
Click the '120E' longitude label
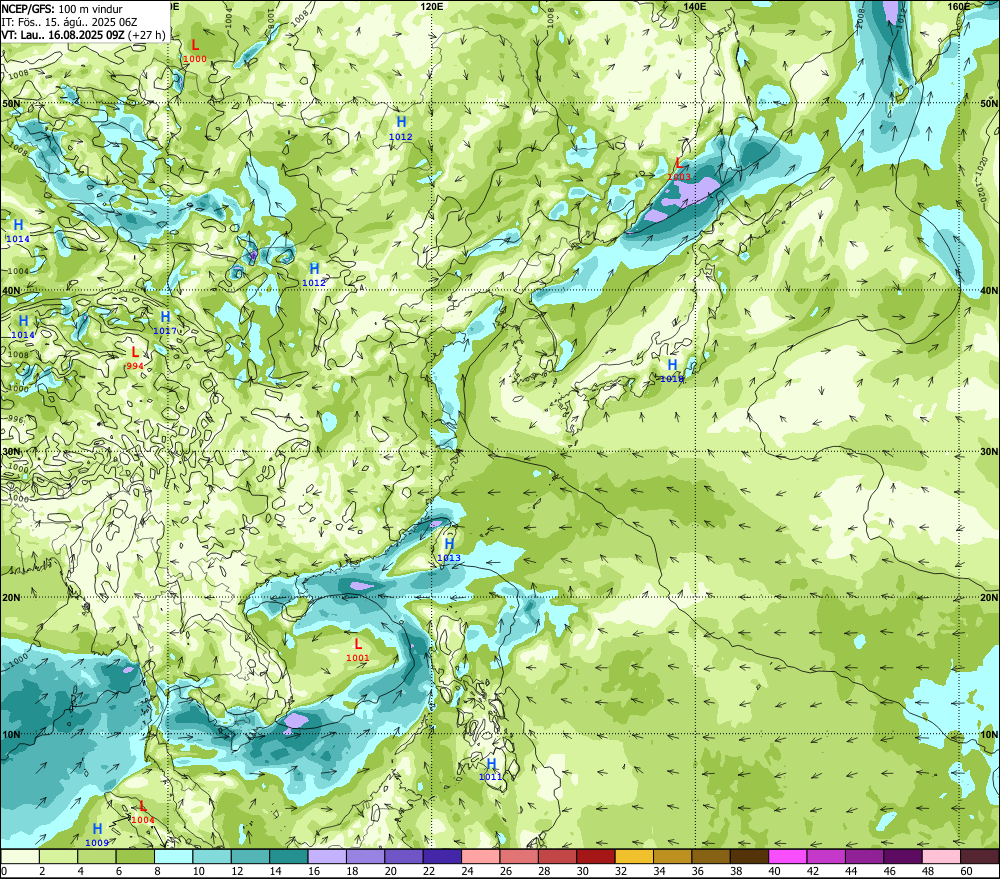432,6
